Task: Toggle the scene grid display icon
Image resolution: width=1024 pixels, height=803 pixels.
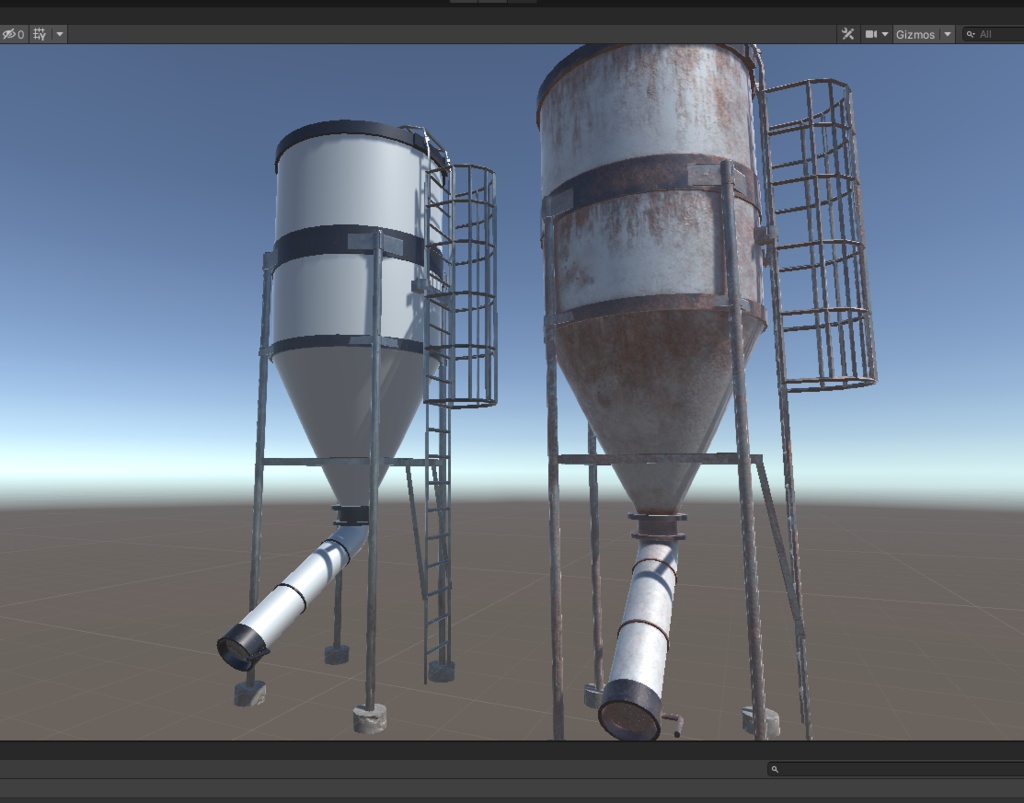Action: coord(38,34)
